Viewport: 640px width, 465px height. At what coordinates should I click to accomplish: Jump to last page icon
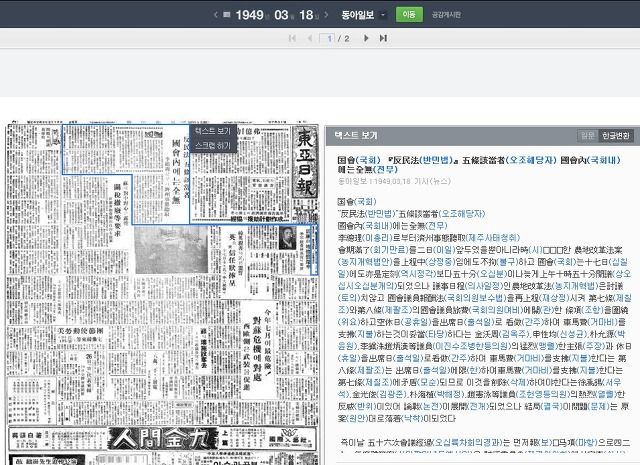383,38
